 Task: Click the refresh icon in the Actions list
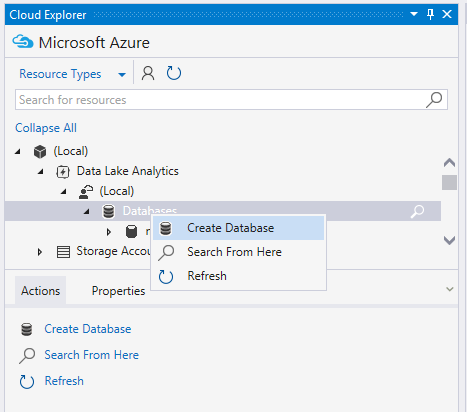pos(27,382)
